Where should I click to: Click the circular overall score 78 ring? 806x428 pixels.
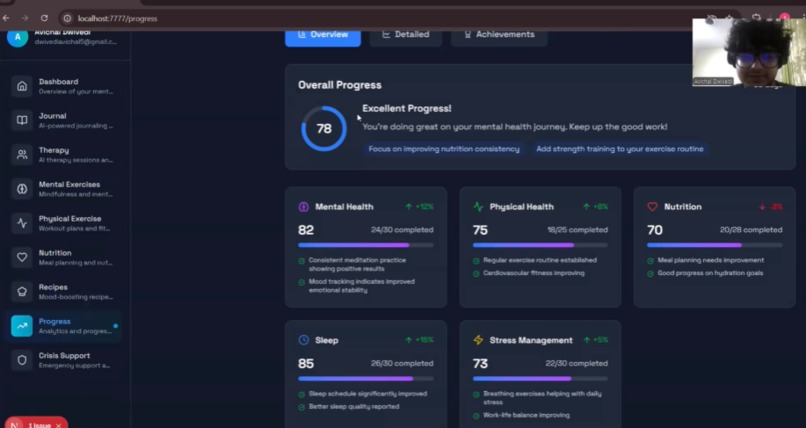[x=324, y=128]
